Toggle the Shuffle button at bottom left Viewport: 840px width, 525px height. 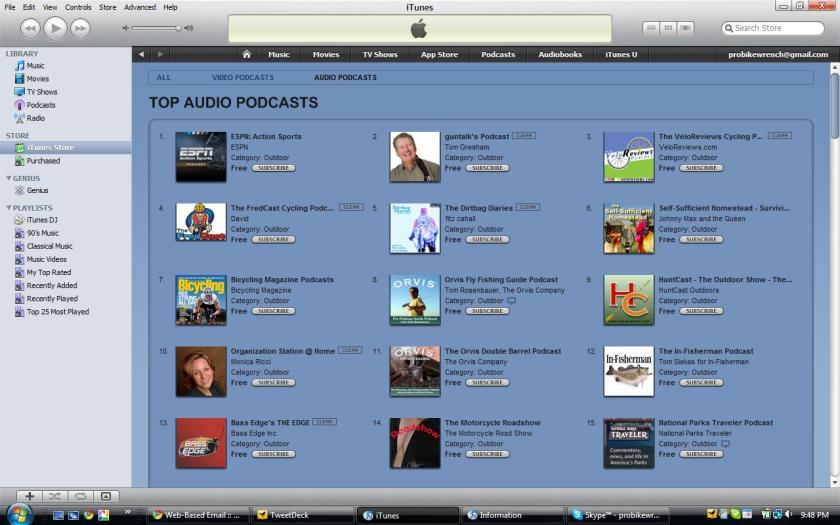click(x=54, y=496)
